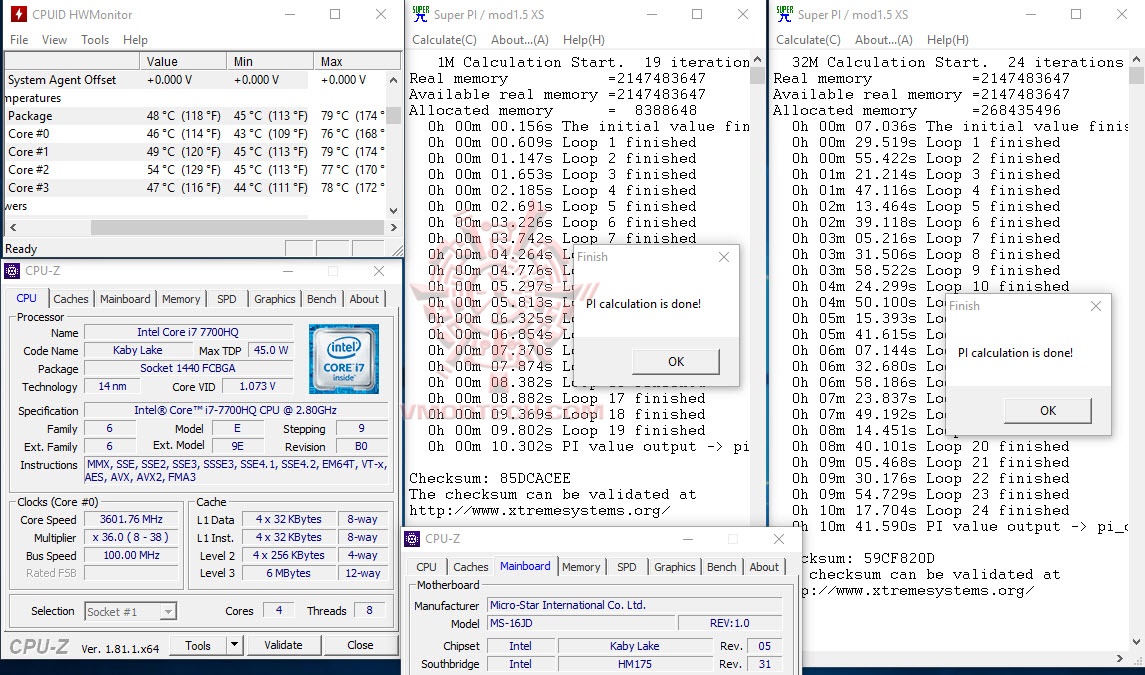Viewport: 1145px width, 675px height.
Task: Click the 1M checksum text 85DCACEE
Action: [535, 478]
